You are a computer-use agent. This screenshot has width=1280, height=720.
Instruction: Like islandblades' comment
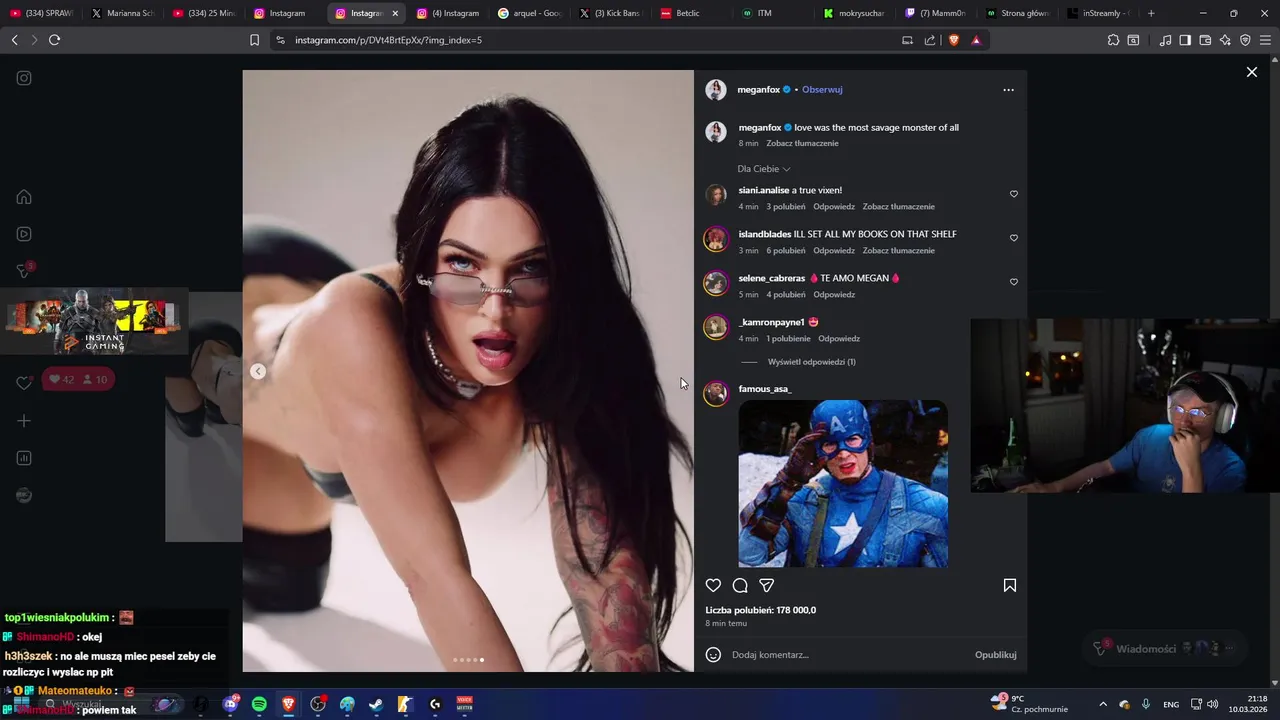point(1013,238)
